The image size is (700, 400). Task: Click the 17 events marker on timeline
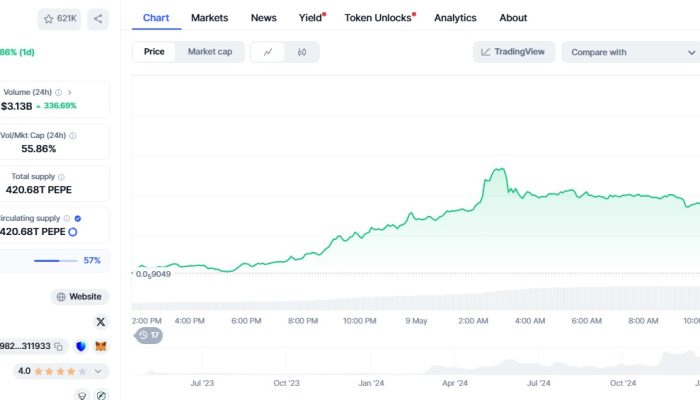pos(149,335)
